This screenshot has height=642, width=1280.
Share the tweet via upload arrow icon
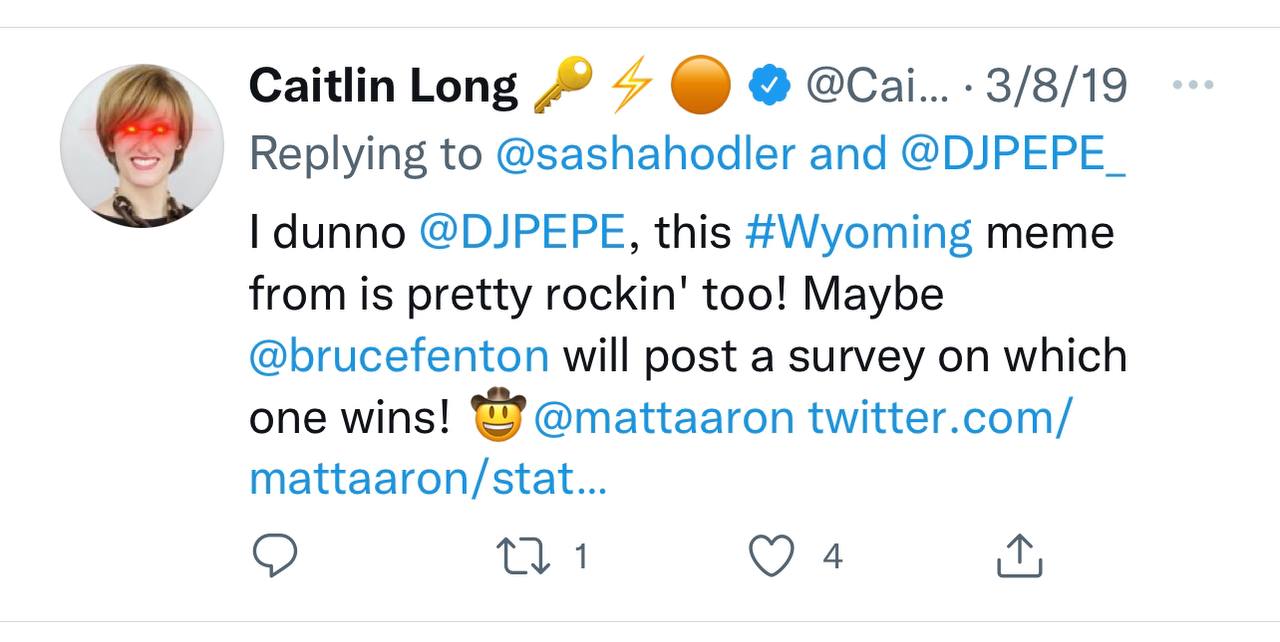tap(1019, 556)
